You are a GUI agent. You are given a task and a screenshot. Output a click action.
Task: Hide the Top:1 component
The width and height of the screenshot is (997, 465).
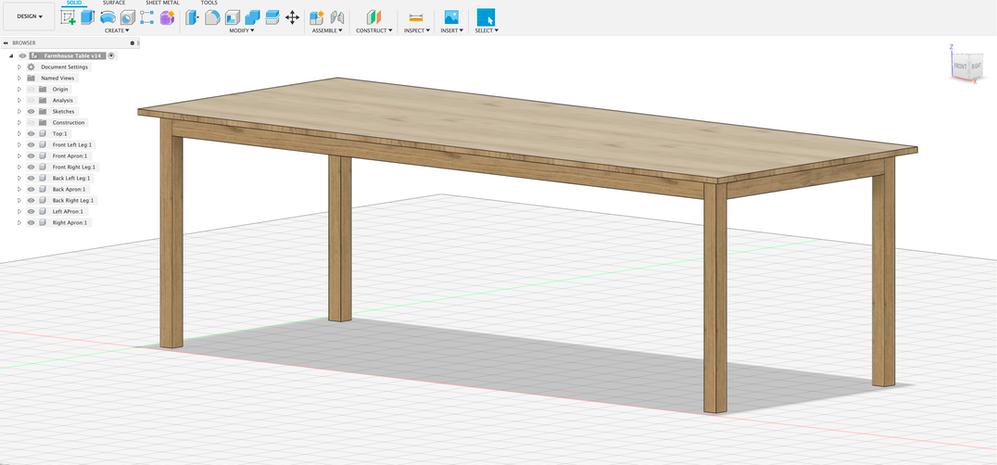coord(31,133)
